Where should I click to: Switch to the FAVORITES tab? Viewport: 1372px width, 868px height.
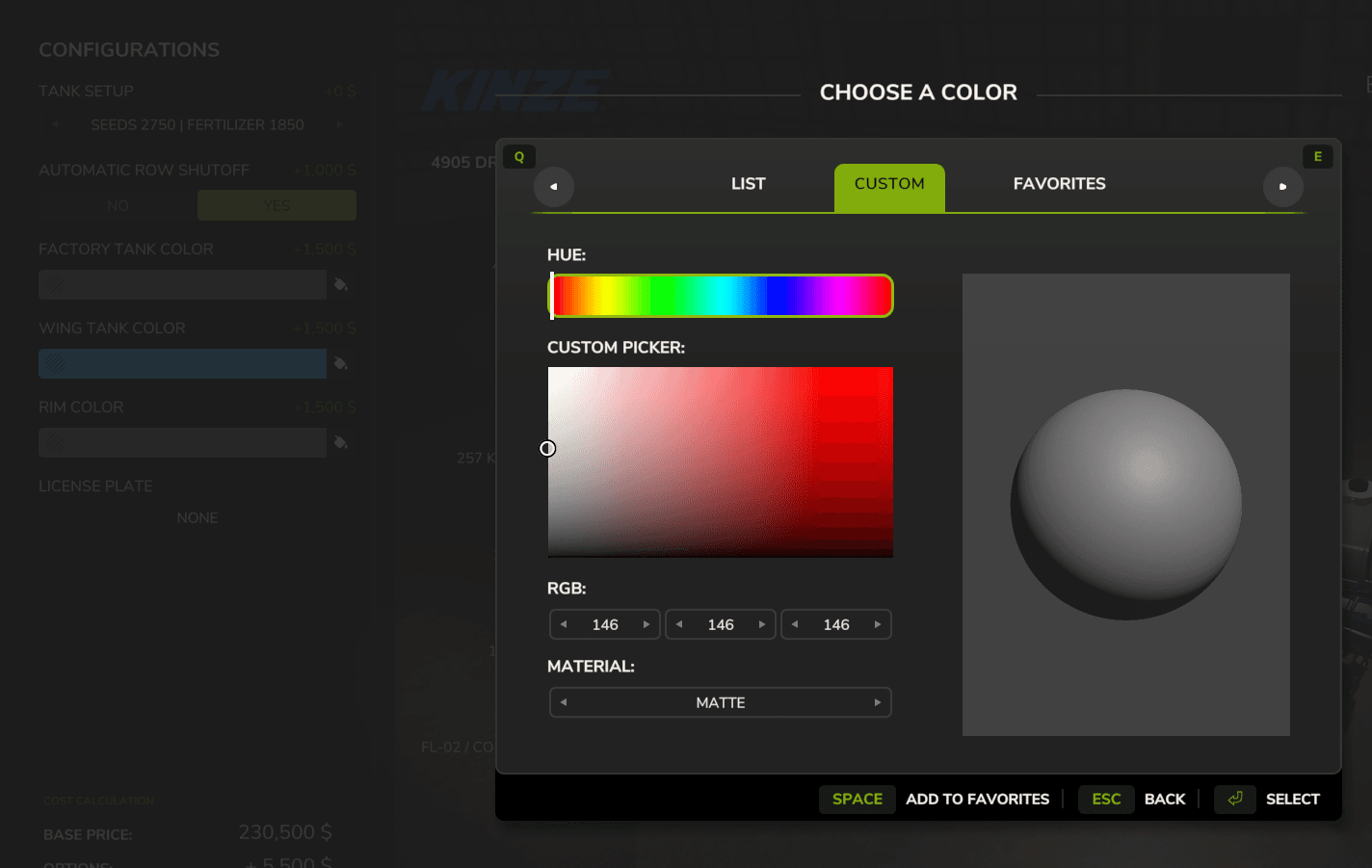coord(1060,184)
